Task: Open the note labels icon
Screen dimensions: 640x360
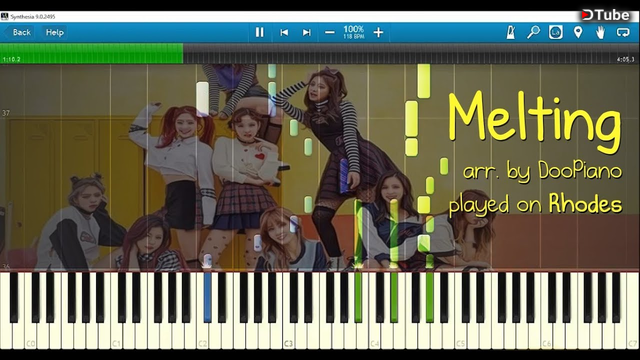Action: click(556, 32)
